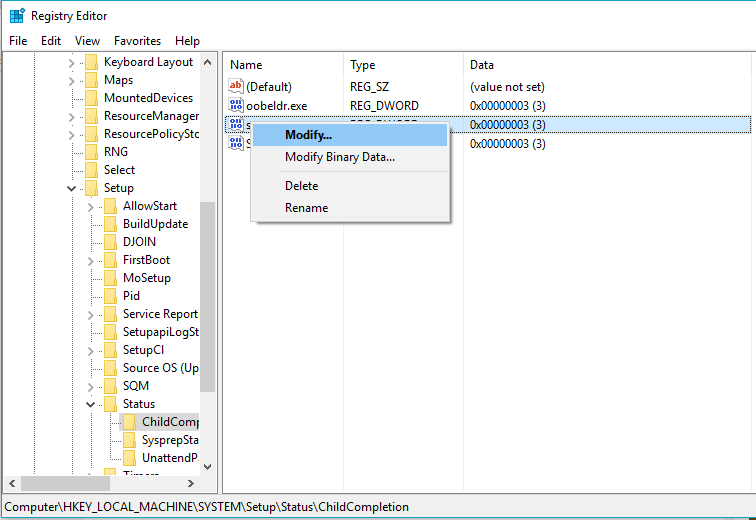Select Modify Binary Data... option
The width and height of the screenshot is (756, 520).
coord(339,157)
